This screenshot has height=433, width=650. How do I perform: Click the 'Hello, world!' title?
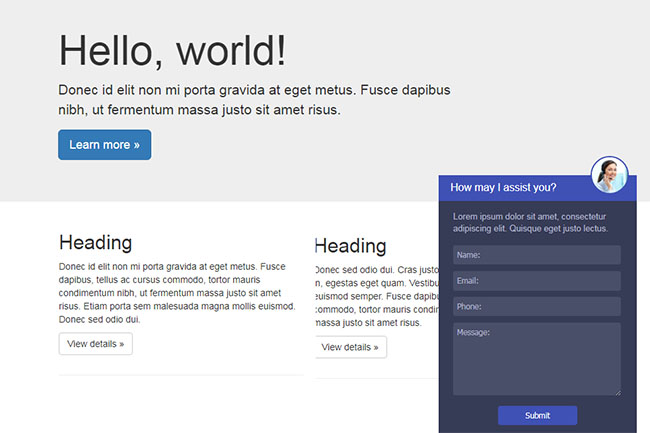172,50
